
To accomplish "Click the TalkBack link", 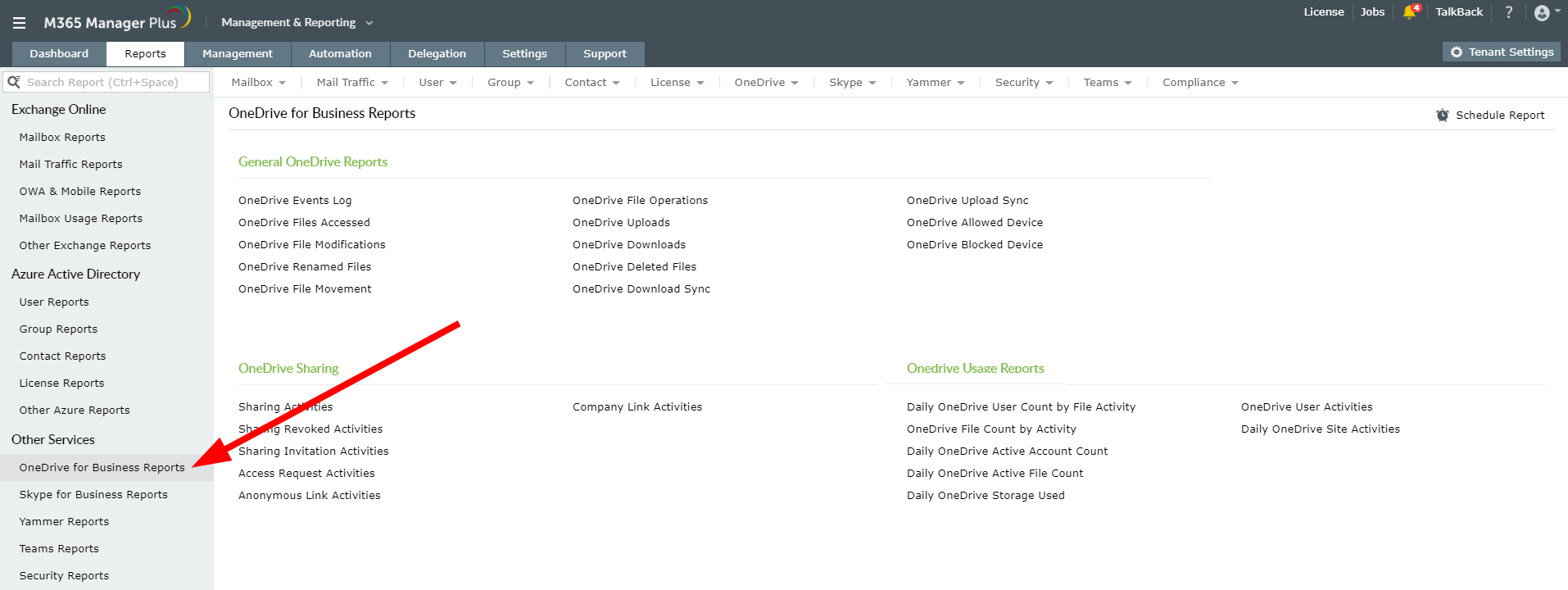I will [1459, 11].
